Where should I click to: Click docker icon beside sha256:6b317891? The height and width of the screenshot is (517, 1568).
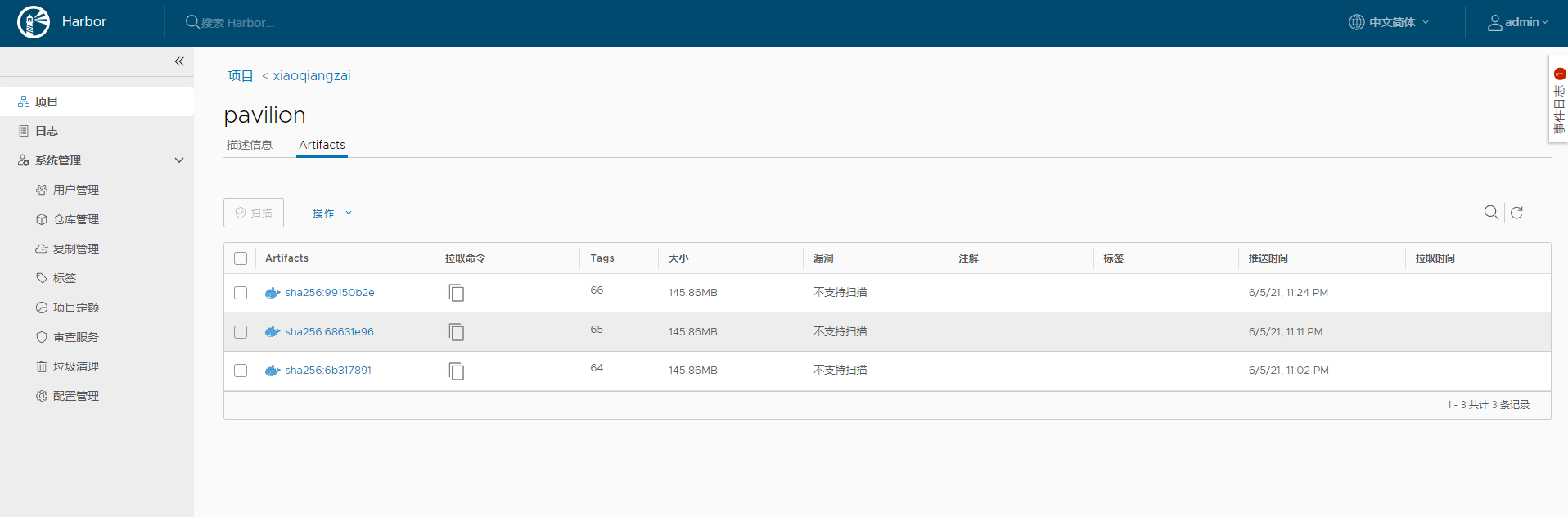[273, 371]
